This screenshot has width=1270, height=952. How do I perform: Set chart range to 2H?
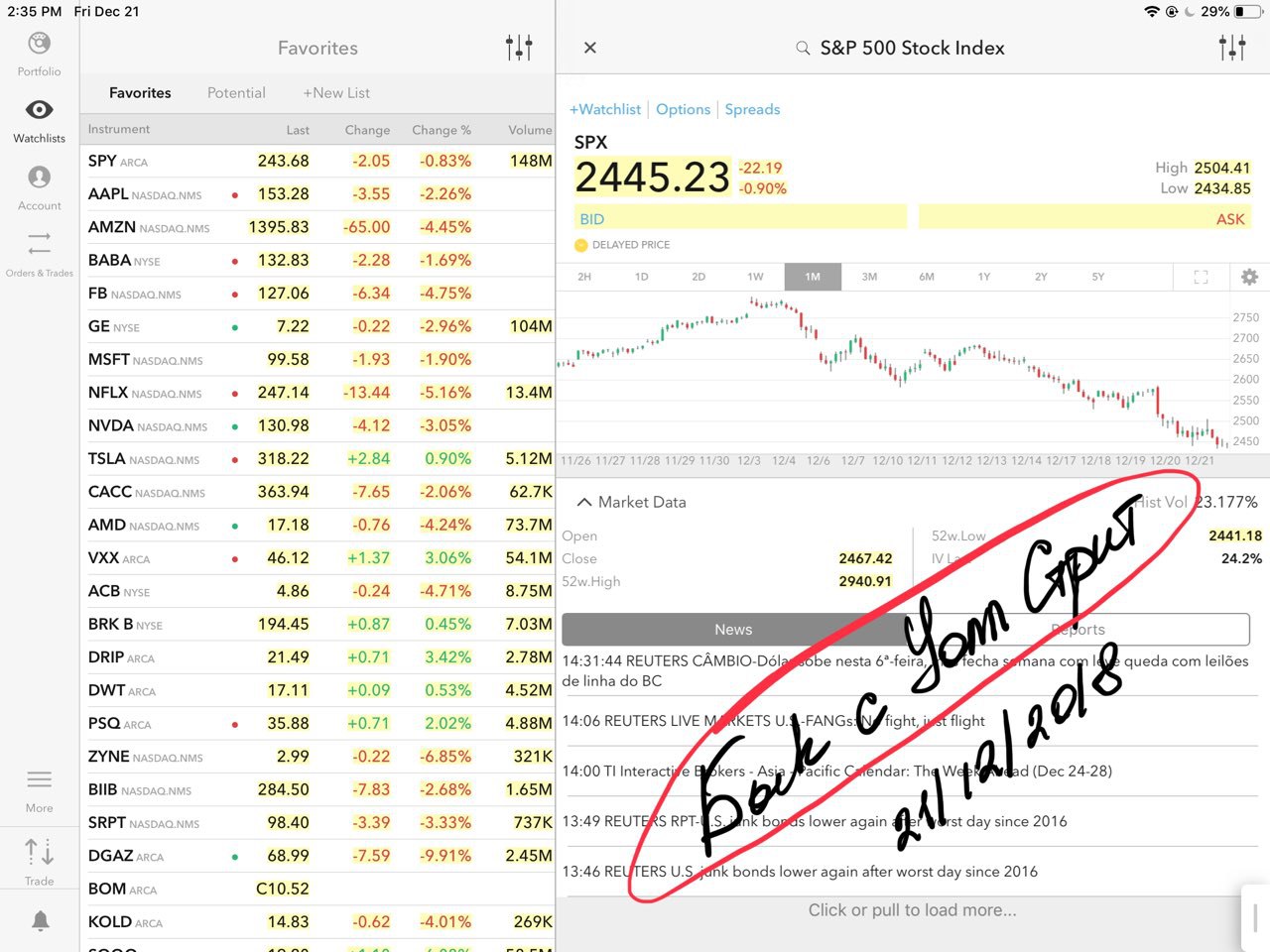584,277
